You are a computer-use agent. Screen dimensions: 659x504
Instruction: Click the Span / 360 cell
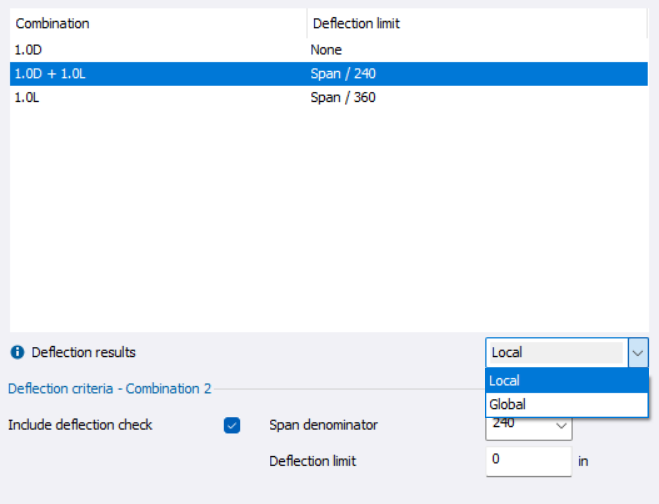[x=343, y=97]
